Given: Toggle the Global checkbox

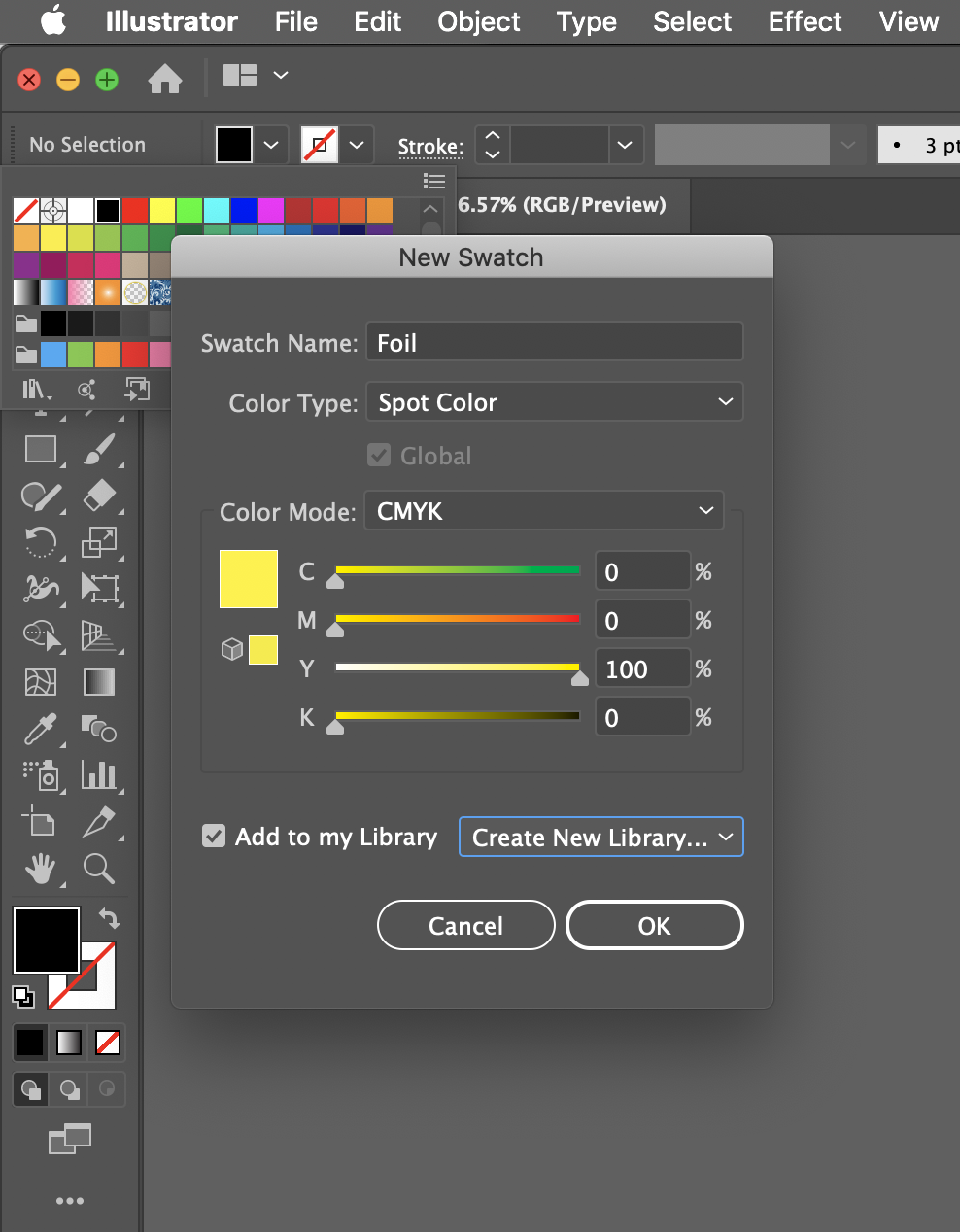Looking at the screenshot, I should tap(379, 456).
